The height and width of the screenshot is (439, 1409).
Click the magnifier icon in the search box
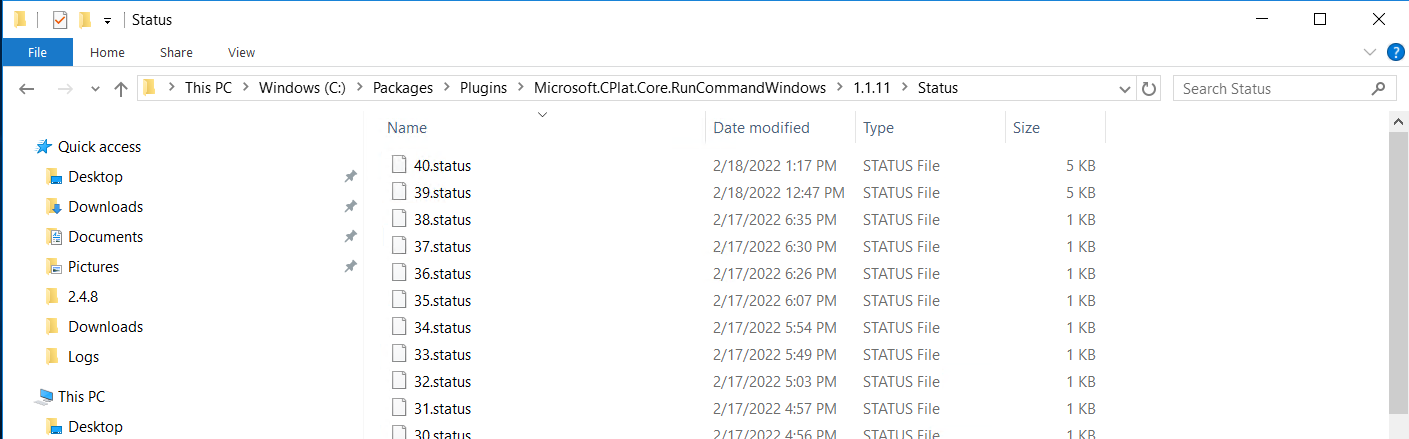pos(1379,89)
